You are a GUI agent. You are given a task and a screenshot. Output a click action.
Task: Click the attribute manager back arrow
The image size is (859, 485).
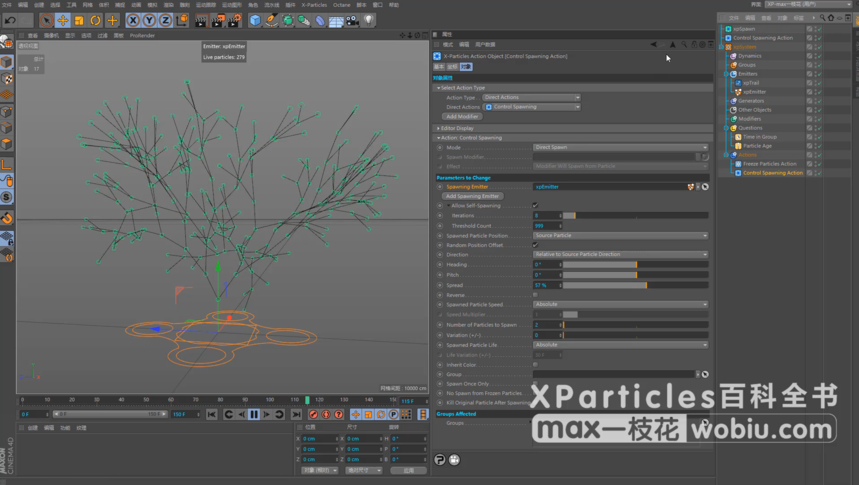click(653, 44)
